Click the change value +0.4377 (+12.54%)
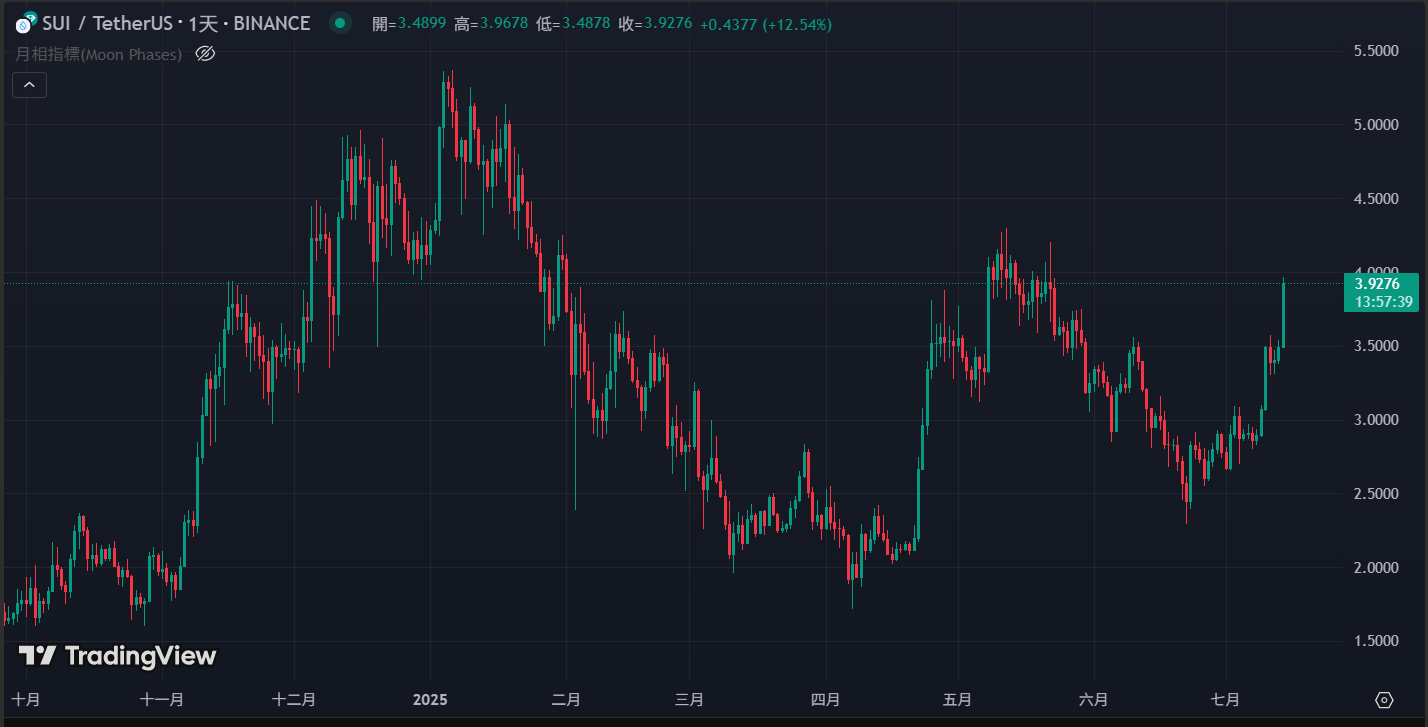Image resolution: width=1428 pixels, height=727 pixels. click(x=766, y=24)
